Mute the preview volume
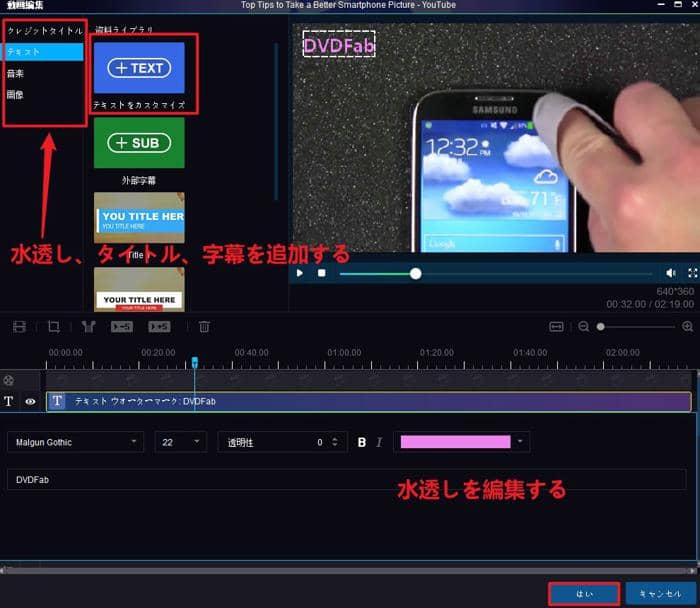Image resolution: width=700 pixels, height=608 pixels. pyautogui.click(x=671, y=273)
